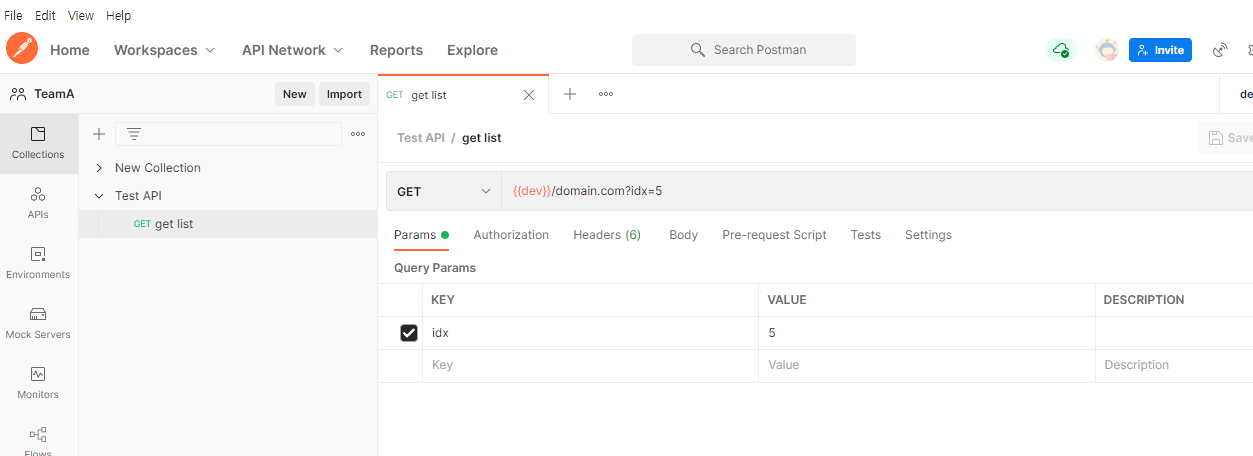Focus the Search Postman field
The image size is (1253, 456).
click(x=744, y=50)
